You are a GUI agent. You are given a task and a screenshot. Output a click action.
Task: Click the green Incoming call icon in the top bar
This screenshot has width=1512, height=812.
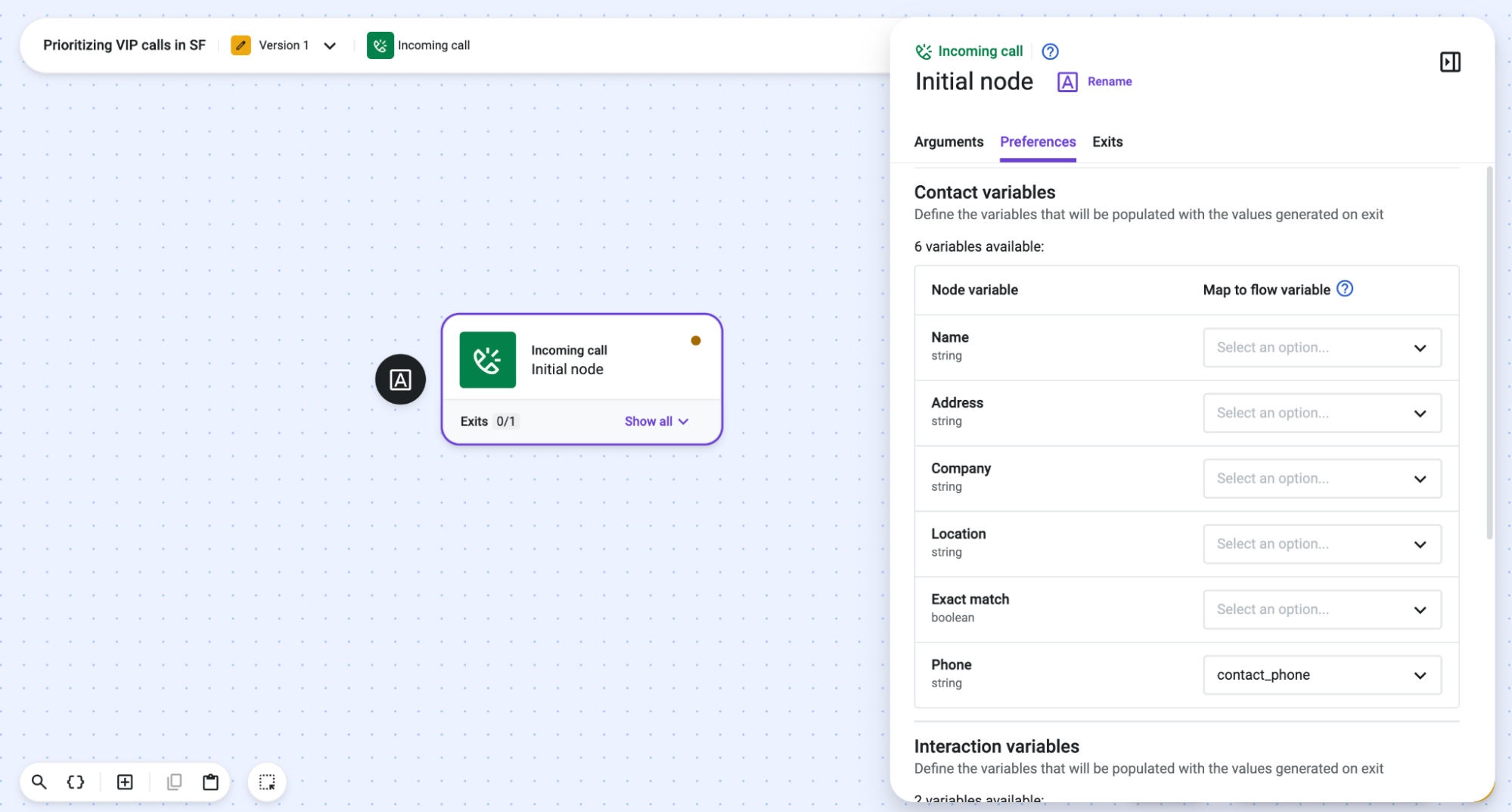coord(380,45)
